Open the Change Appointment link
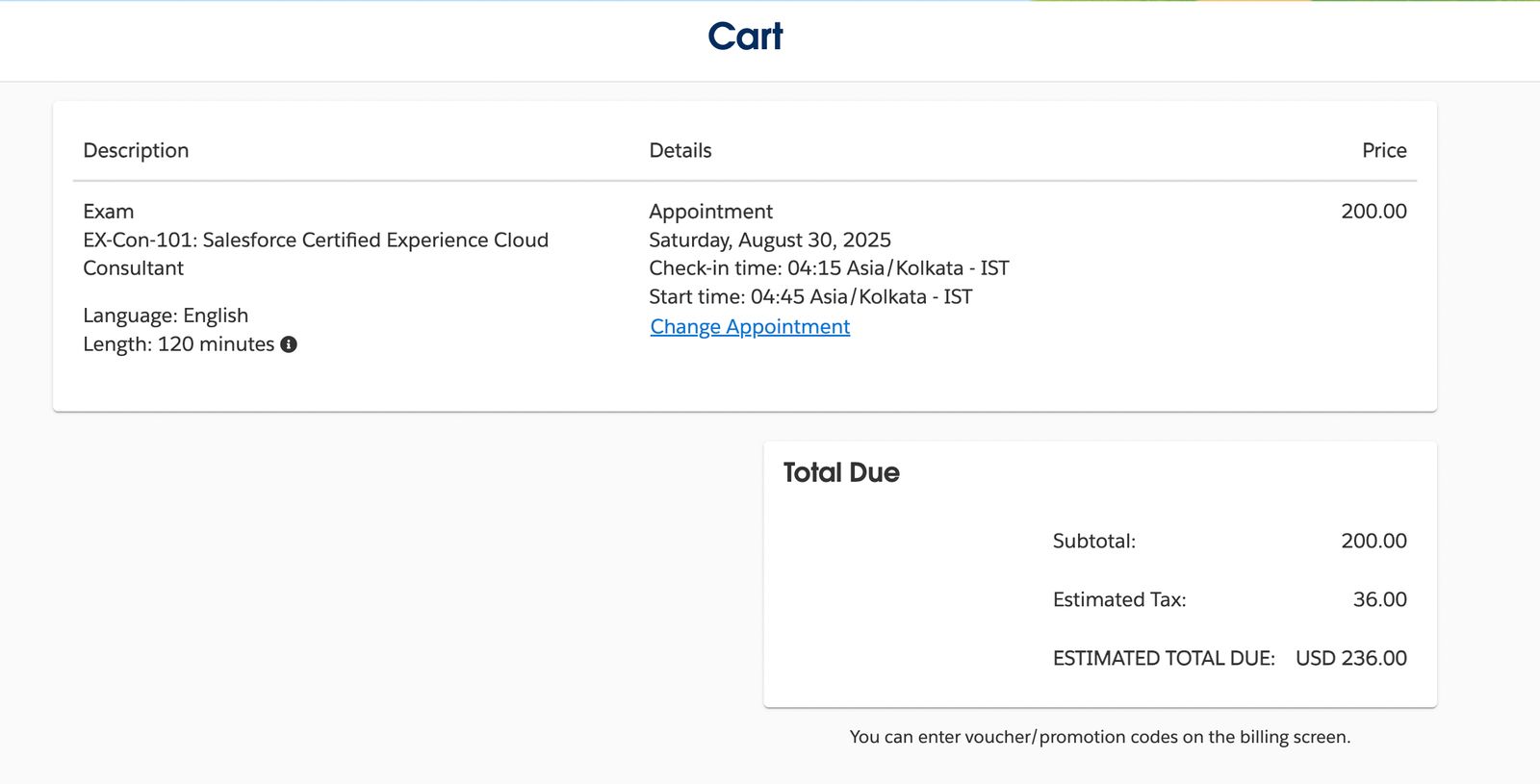The image size is (1540, 784). (750, 327)
